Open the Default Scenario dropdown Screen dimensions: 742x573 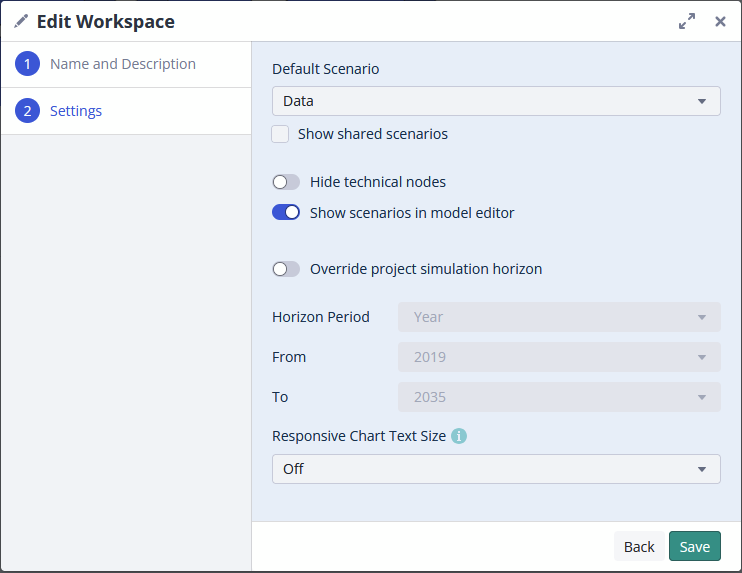pos(496,101)
